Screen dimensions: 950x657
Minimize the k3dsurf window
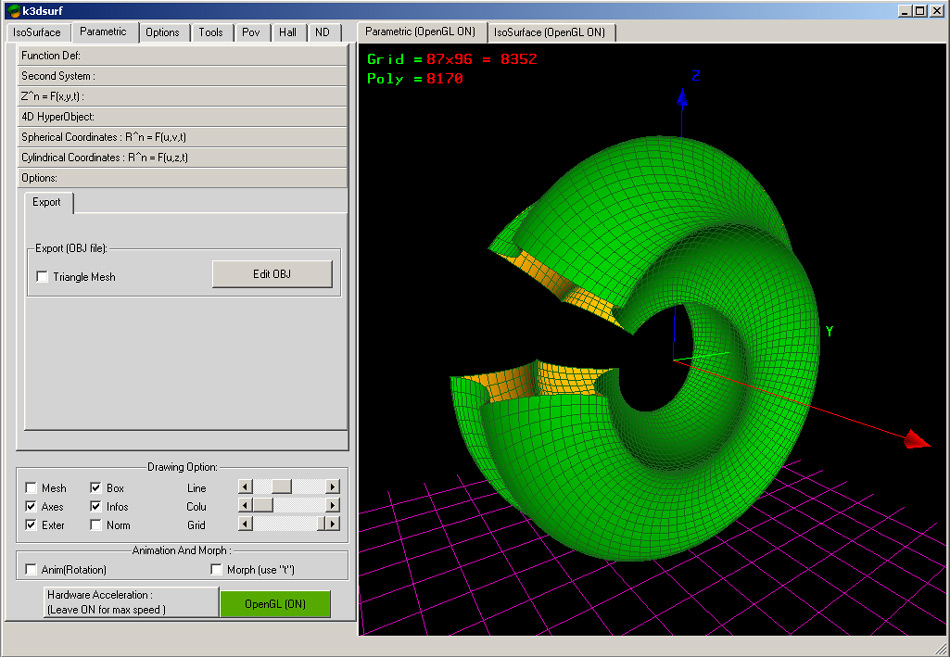point(905,11)
